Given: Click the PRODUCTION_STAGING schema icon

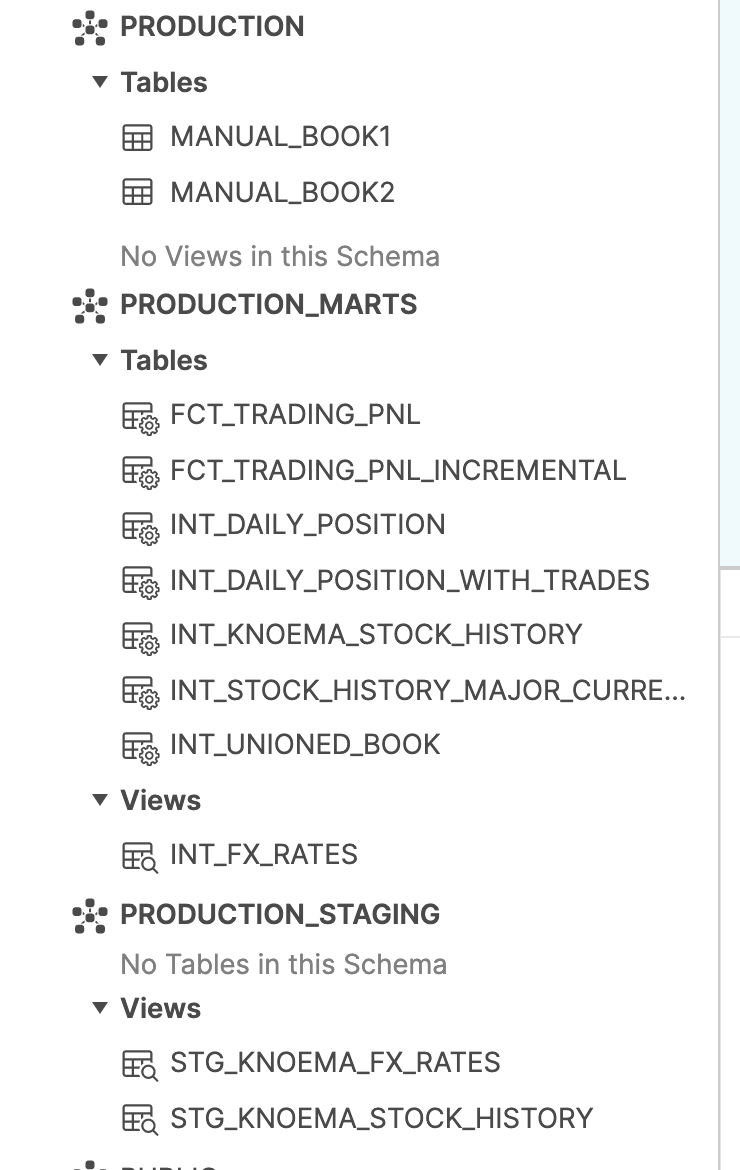Looking at the screenshot, I should pyautogui.click(x=90, y=916).
